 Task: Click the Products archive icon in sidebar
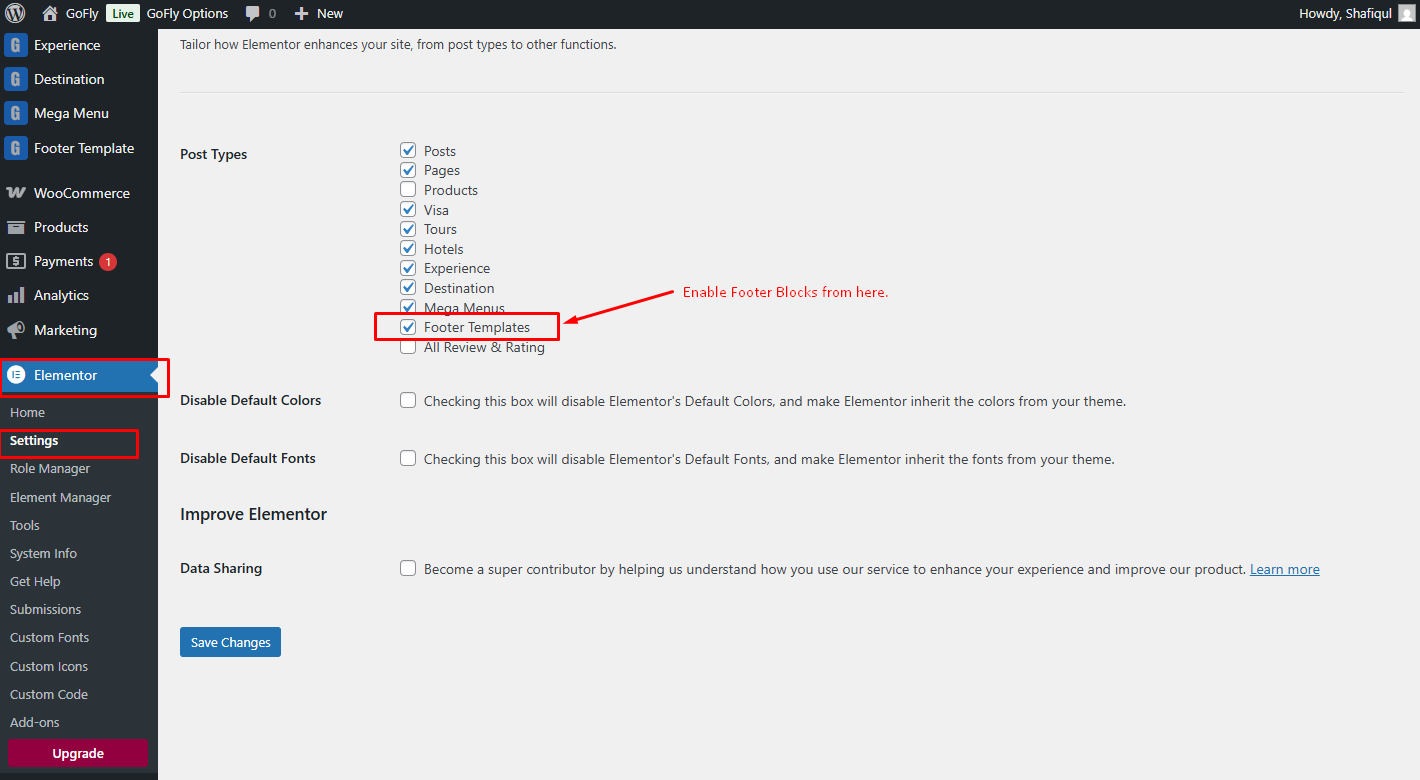[x=16, y=227]
